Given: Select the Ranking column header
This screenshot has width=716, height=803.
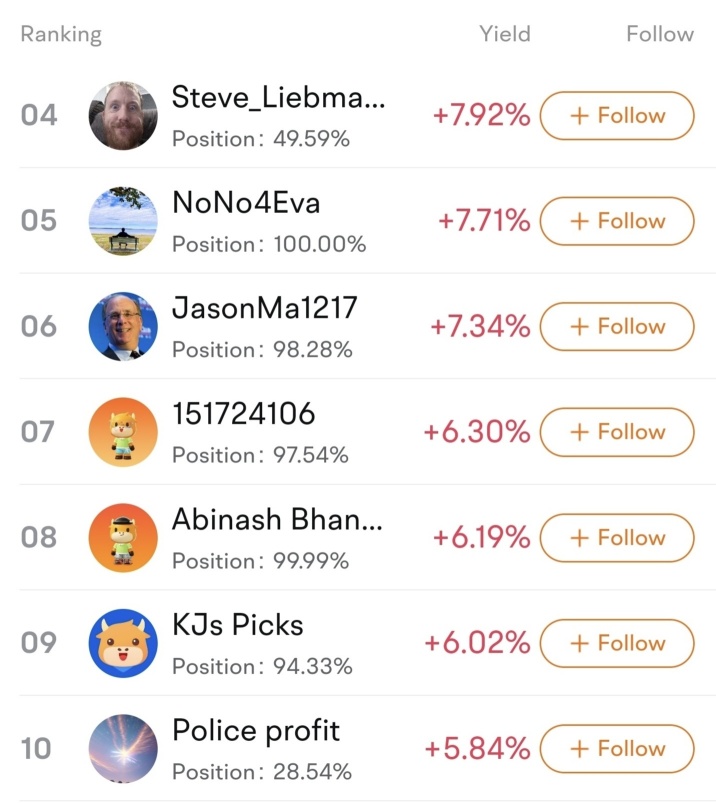Looking at the screenshot, I should point(61,35).
